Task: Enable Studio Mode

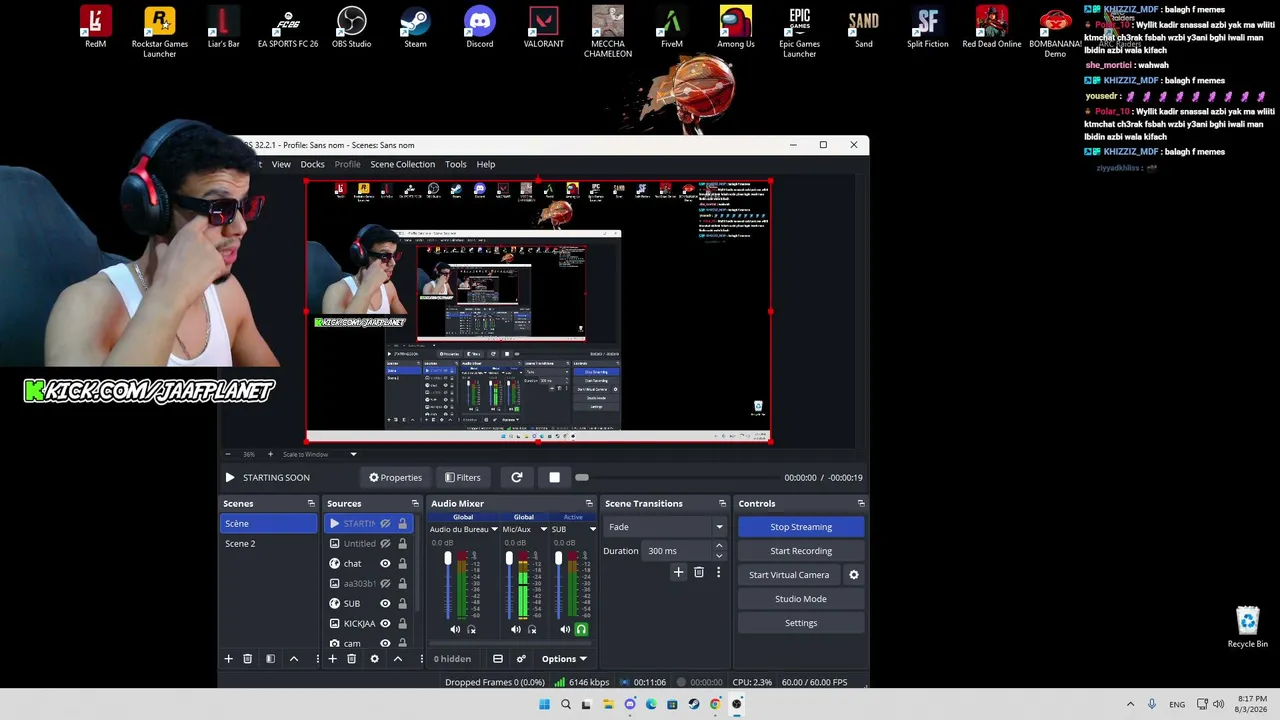Action: 801,599
